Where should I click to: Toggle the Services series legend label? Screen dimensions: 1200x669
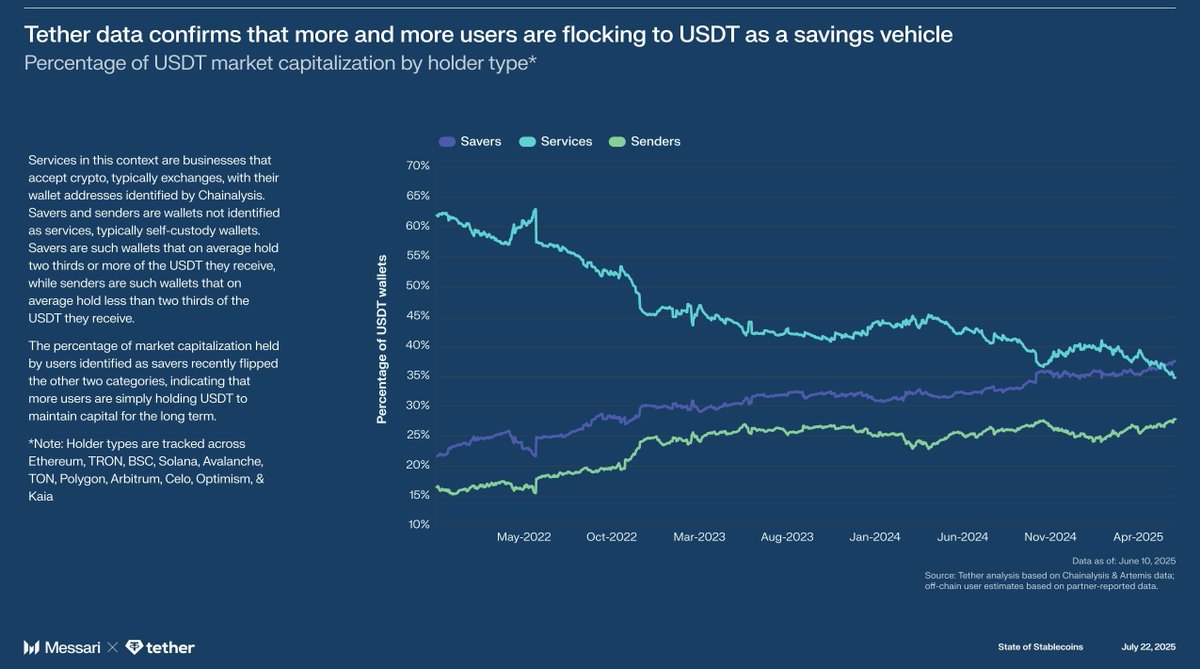point(566,142)
